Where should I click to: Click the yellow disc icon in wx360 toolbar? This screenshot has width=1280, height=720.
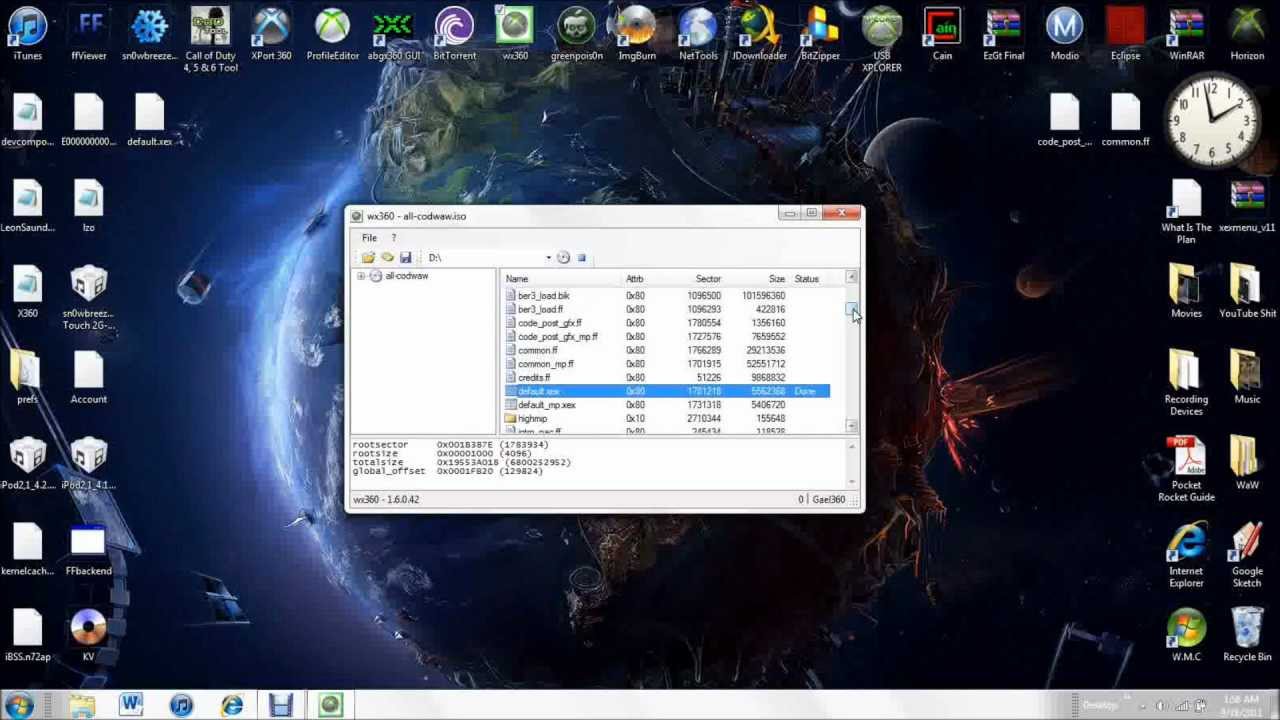coord(387,258)
